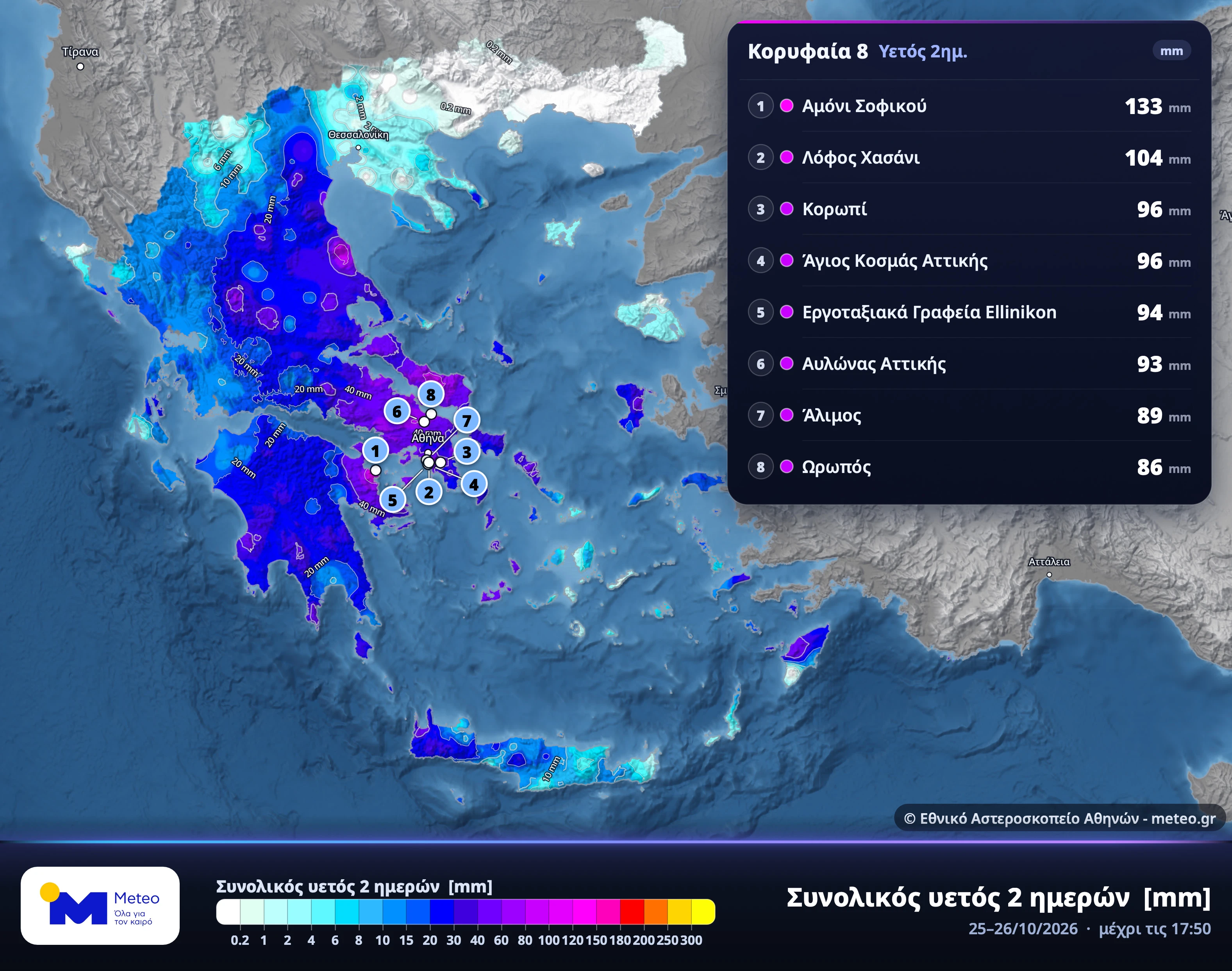The width and height of the screenshot is (1232, 971).
Task: Select map marker number 8 near Oropos
Action: pyautogui.click(x=431, y=394)
